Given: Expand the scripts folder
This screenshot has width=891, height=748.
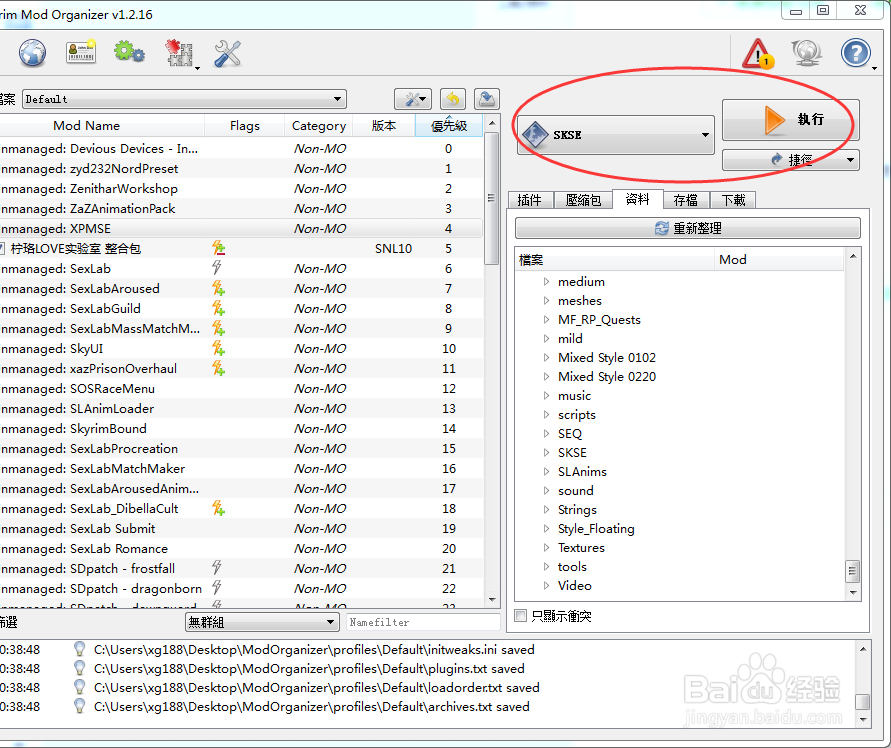Looking at the screenshot, I should [546, 414].
